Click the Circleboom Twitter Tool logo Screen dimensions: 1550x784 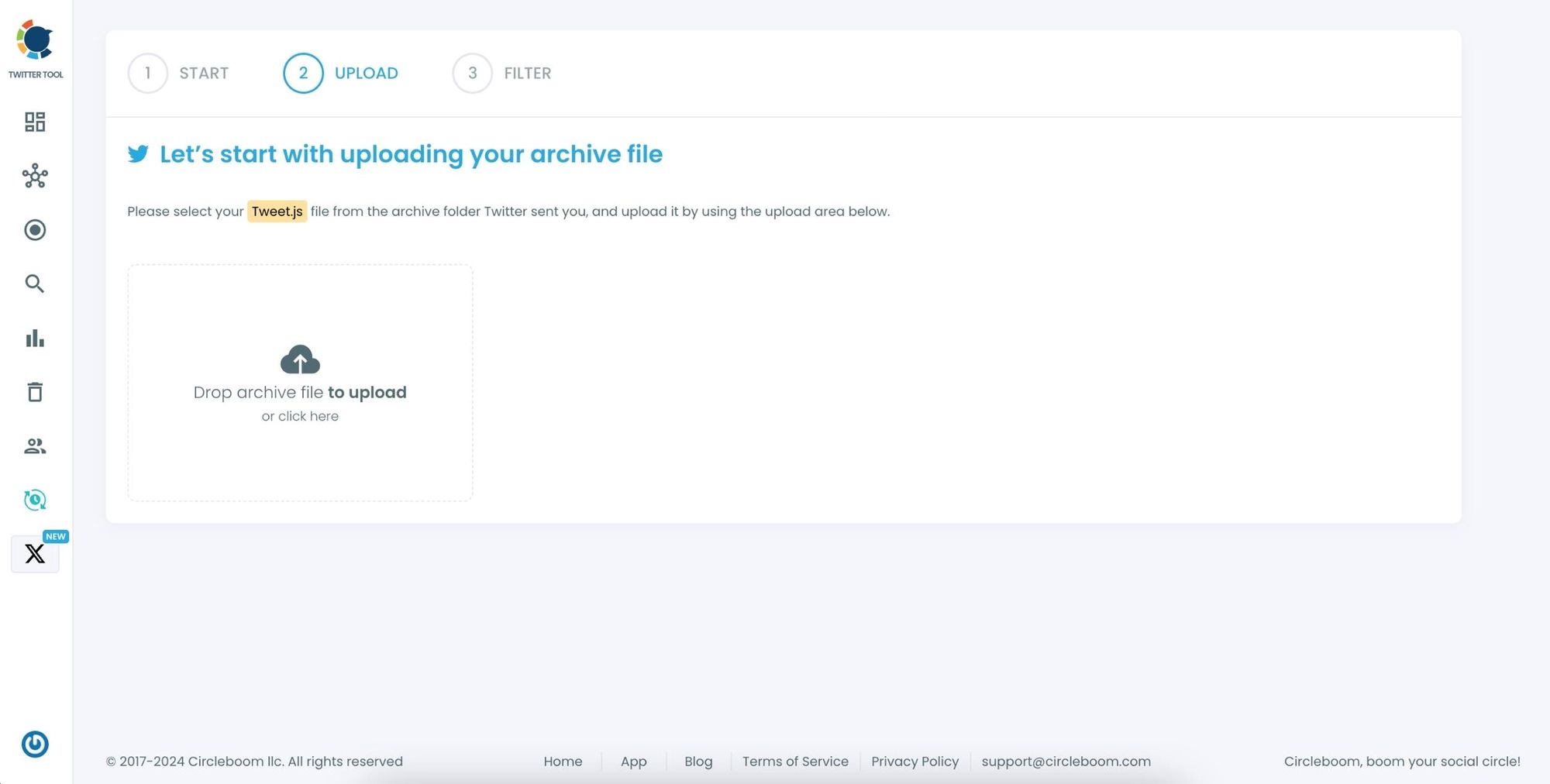(35, 40)
